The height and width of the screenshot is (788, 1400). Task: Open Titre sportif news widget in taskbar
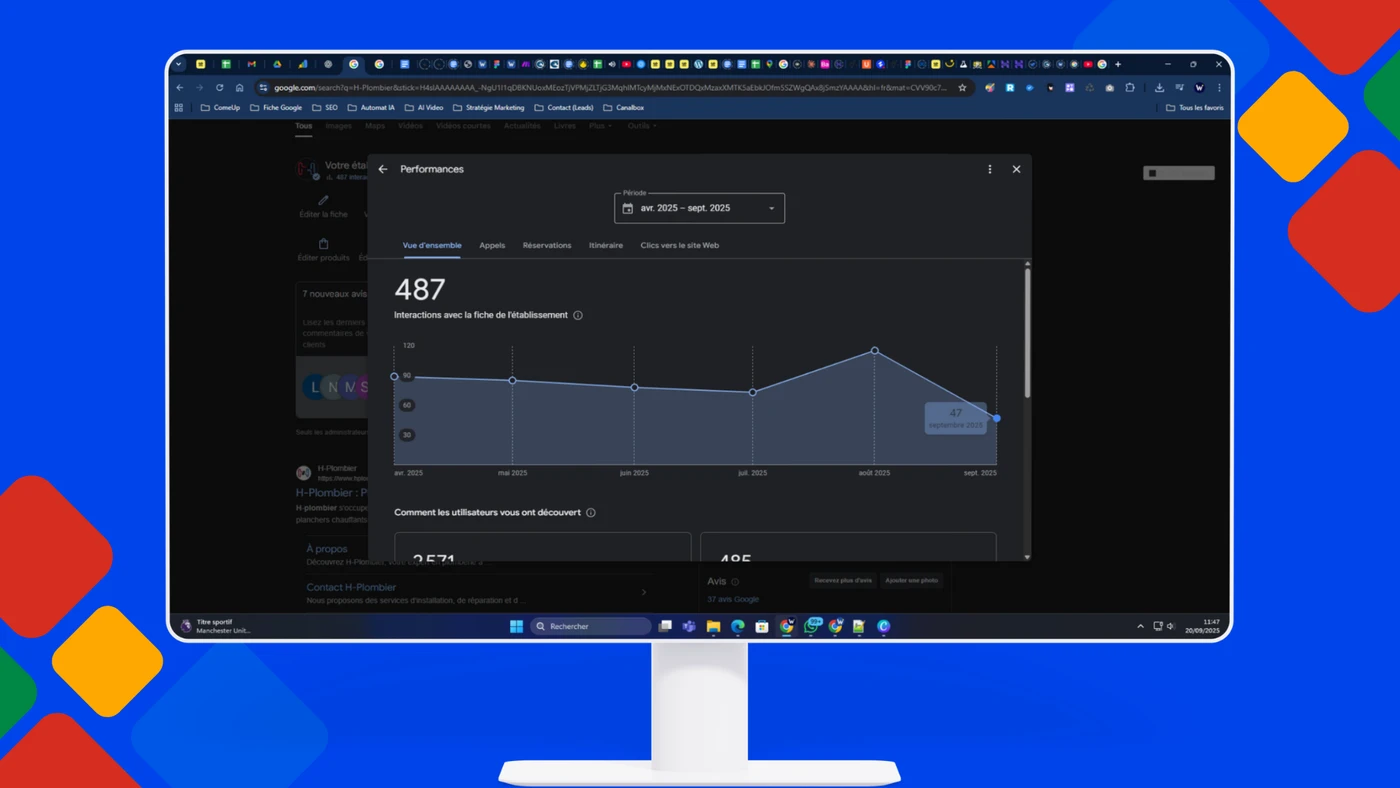point(216,626)
